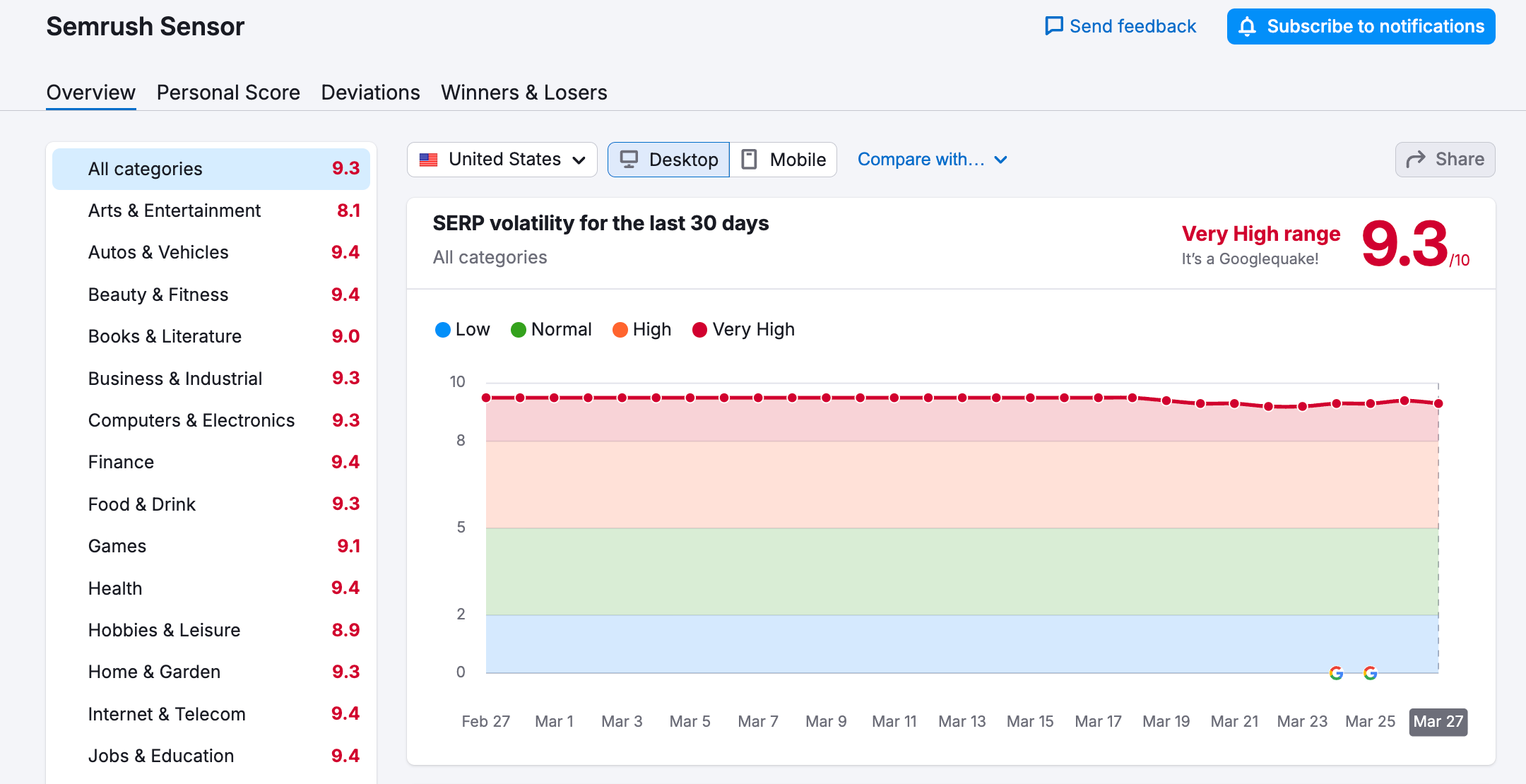Click the mobile phone icon
Viewport: 1526px width, 784px height.
pos(750,160)
